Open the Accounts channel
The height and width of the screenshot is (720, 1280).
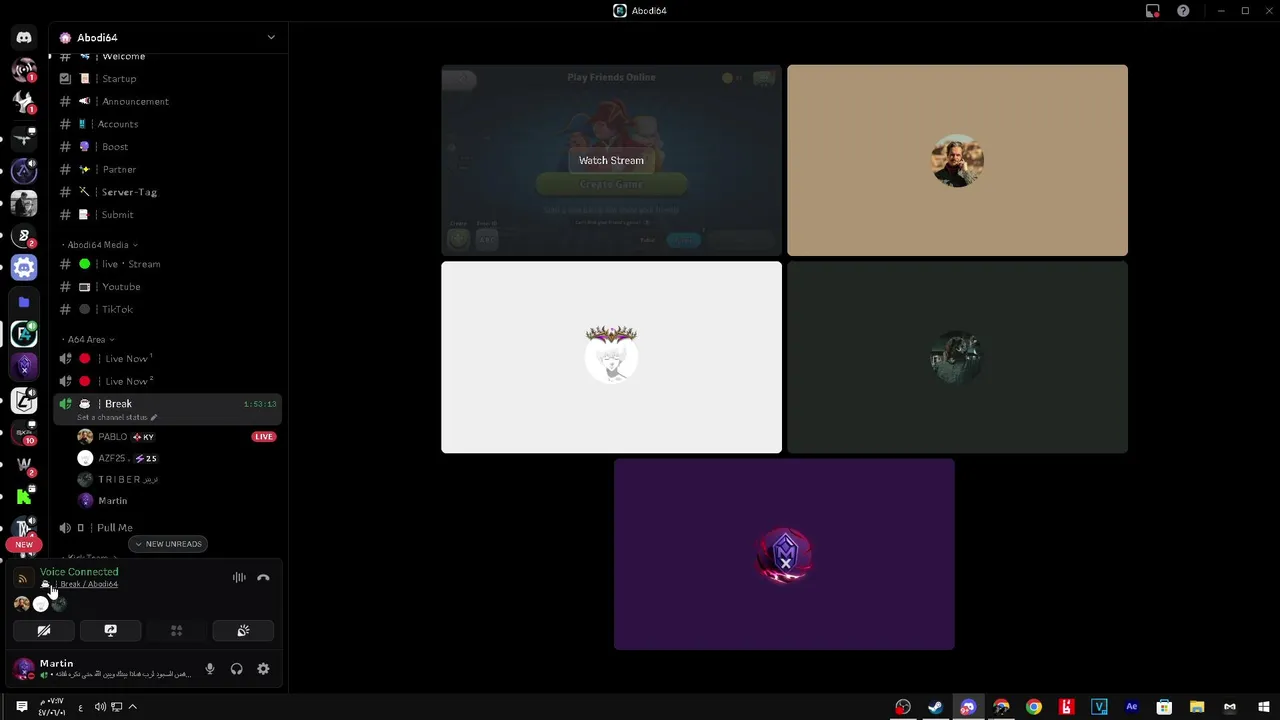[167, 124]
